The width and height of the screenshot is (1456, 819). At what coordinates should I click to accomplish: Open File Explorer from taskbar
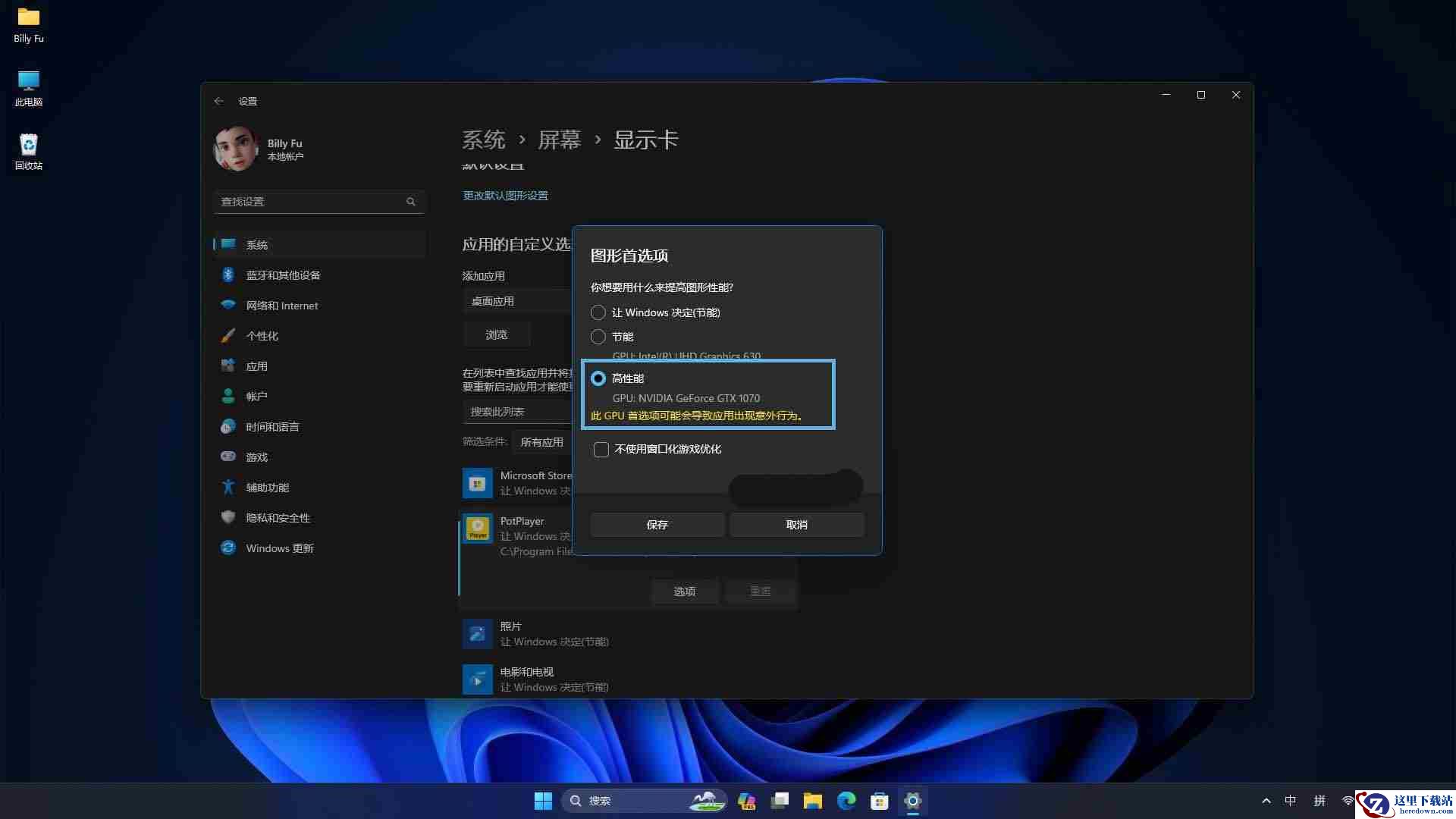813,801
